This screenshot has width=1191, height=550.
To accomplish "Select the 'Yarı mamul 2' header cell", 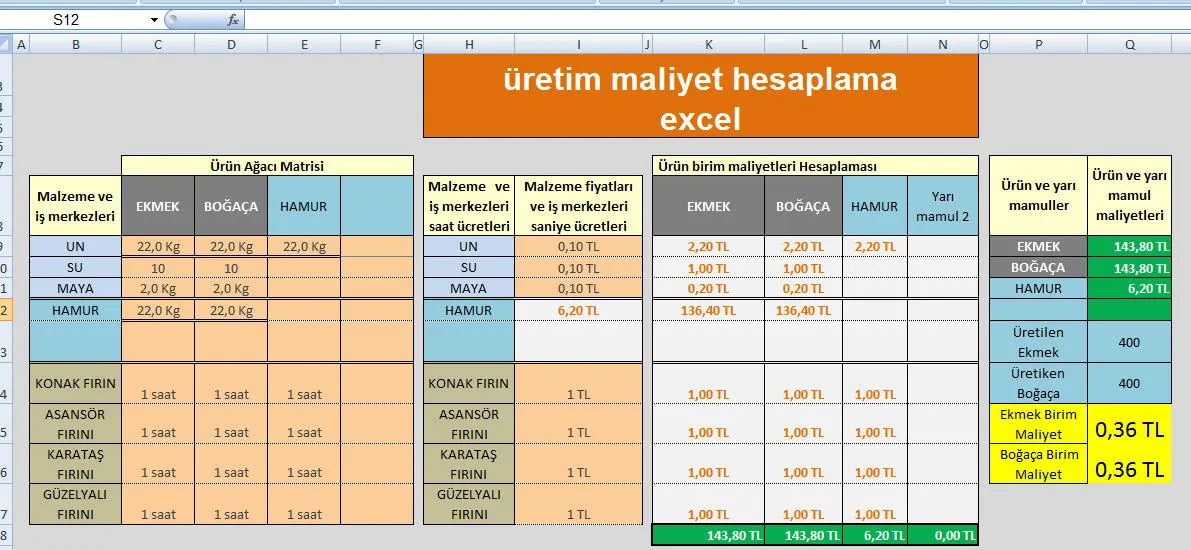I will 943,206.
